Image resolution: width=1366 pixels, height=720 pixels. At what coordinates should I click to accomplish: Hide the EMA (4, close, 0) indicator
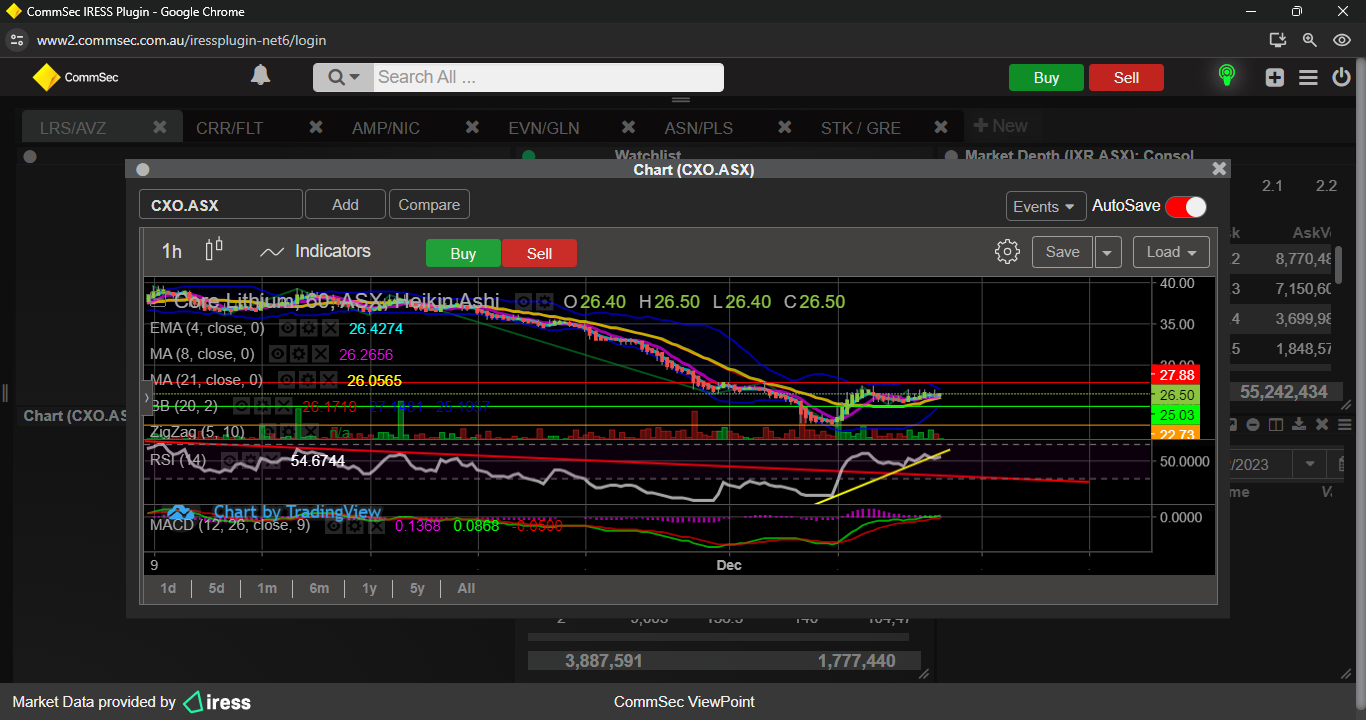pos(286,328)
